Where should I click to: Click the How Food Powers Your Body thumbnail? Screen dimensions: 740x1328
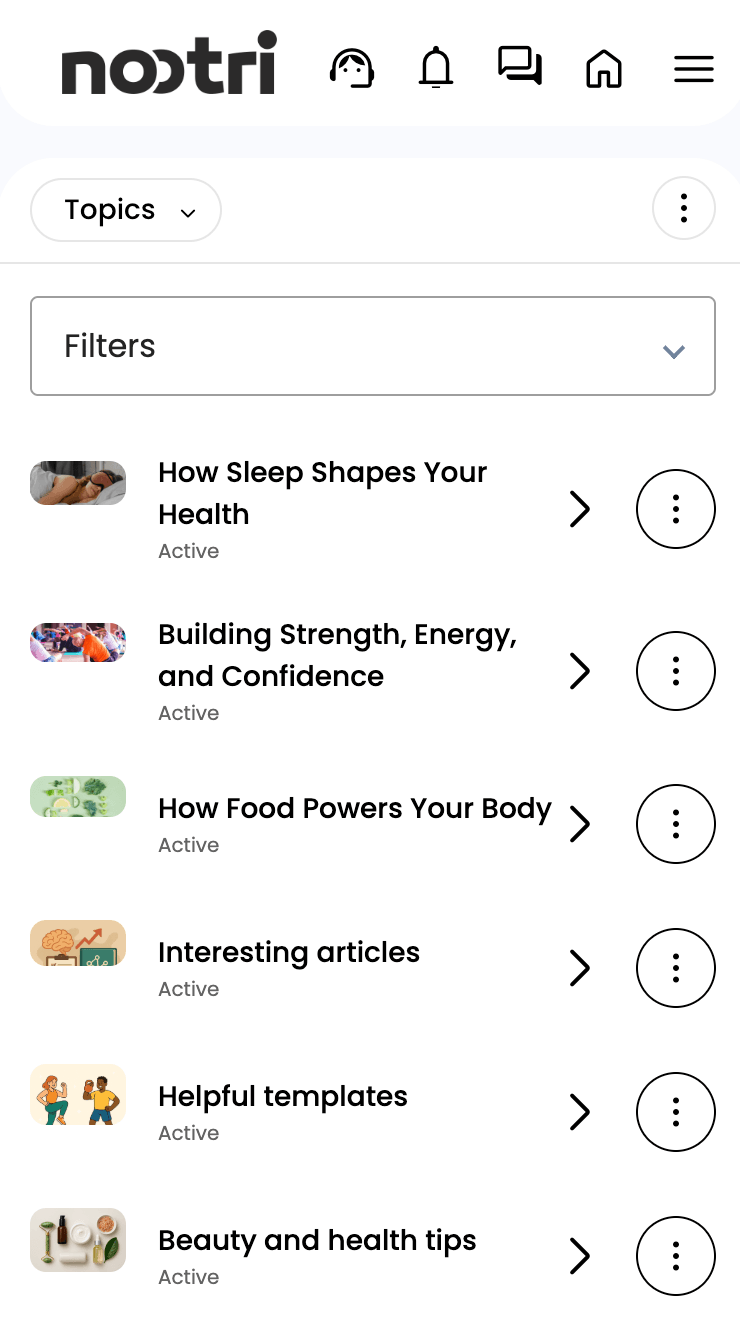click(x=78, y=797)
